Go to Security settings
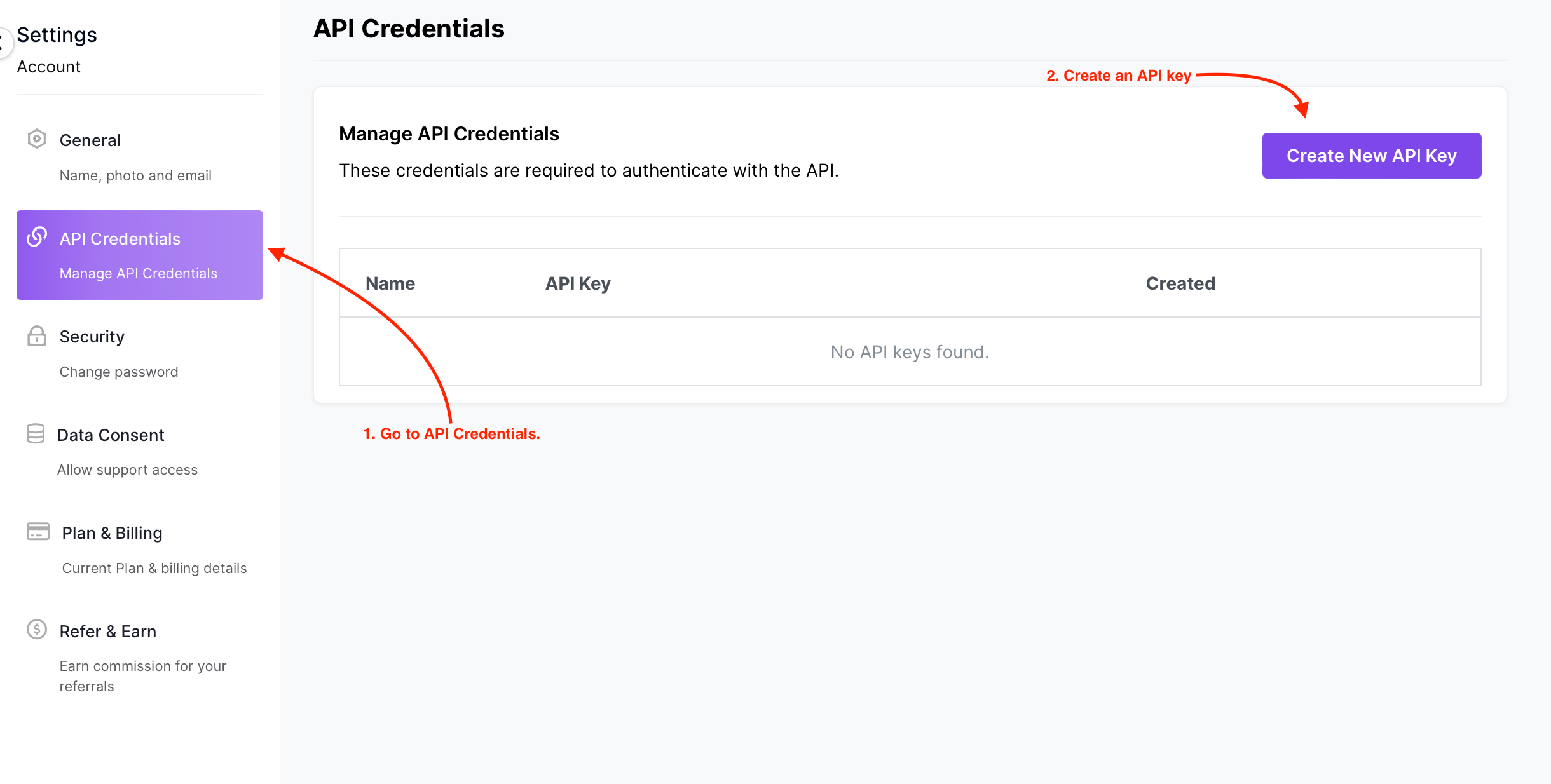Screen dimensions: 1551x784 [x=92, y=337]
